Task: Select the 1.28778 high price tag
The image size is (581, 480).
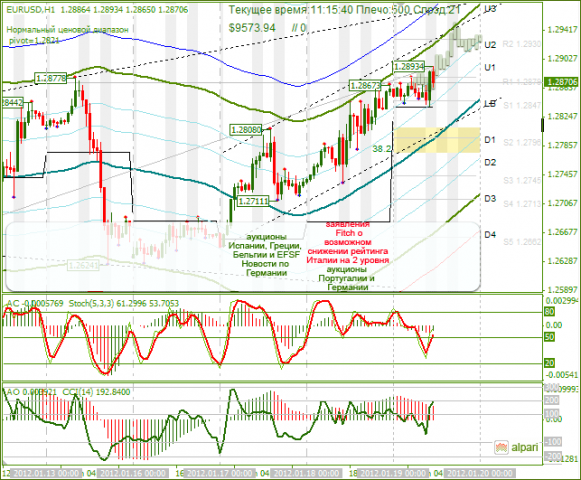Action: pos(51,78)
